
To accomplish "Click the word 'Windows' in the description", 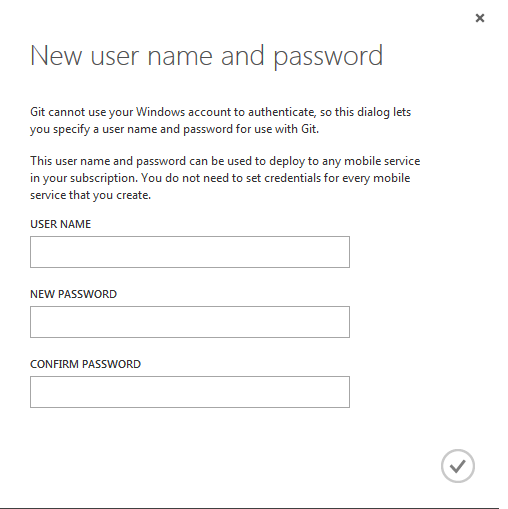I will click(x=160, y=112).
